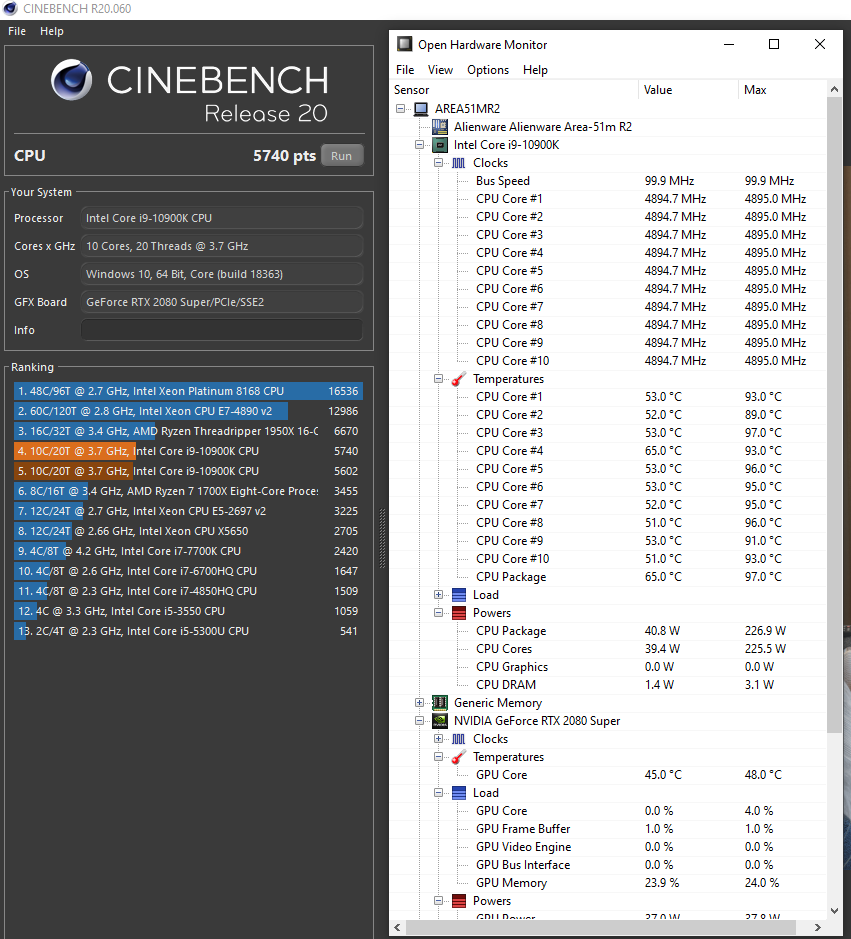
Task: Run the Cinebench CPU test
Action: click(341, 156)
